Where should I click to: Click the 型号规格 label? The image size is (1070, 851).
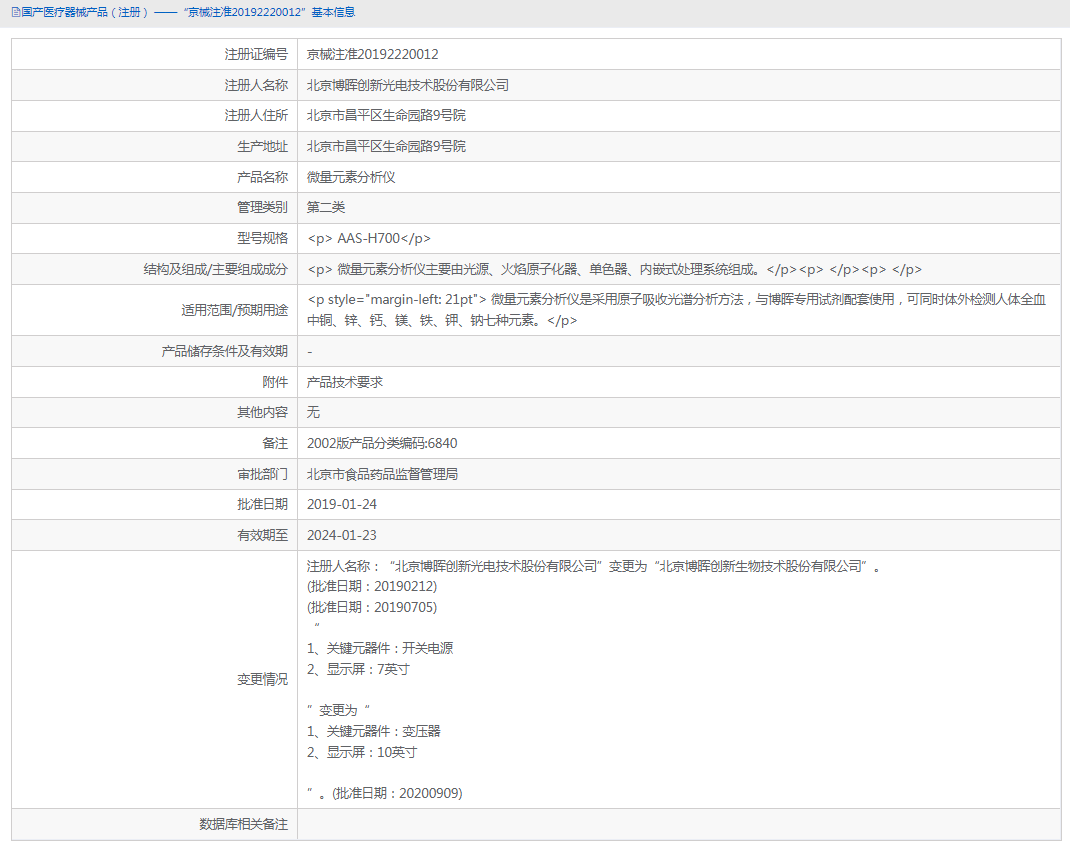tap(262, 238)
